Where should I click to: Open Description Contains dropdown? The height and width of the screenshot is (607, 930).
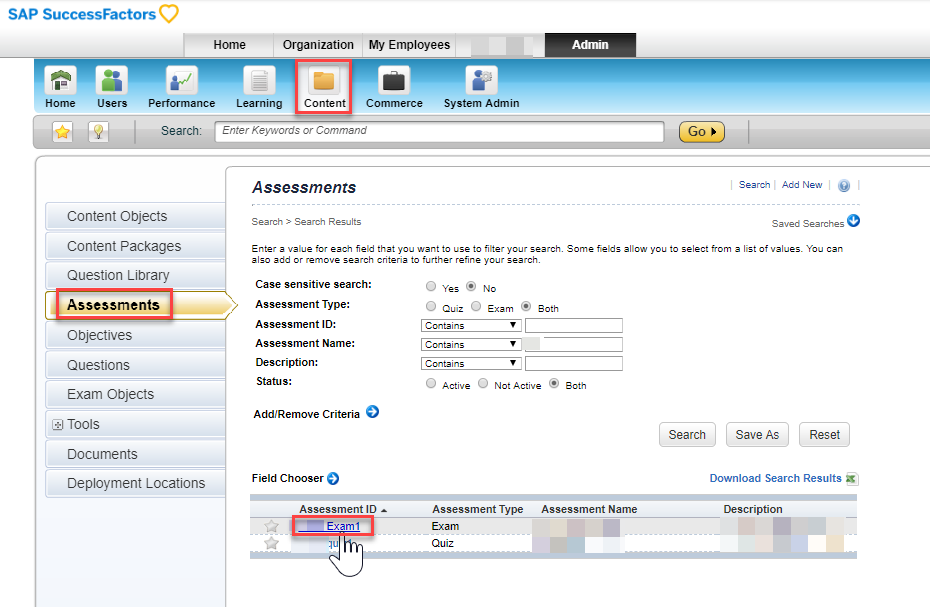(471, 364)
